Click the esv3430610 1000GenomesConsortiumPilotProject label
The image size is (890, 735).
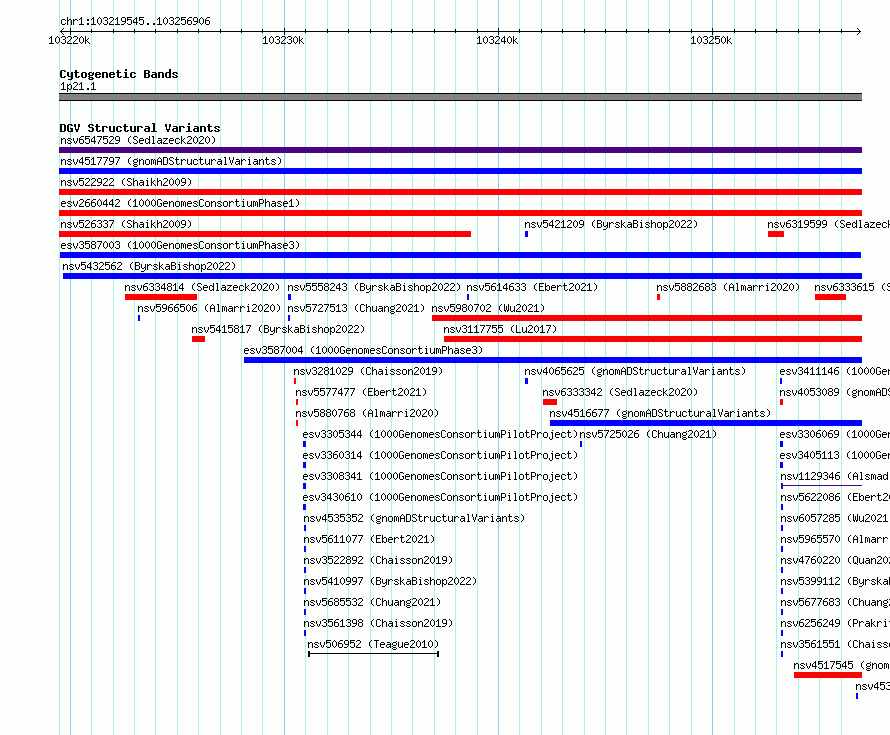[x=440, y=497]
